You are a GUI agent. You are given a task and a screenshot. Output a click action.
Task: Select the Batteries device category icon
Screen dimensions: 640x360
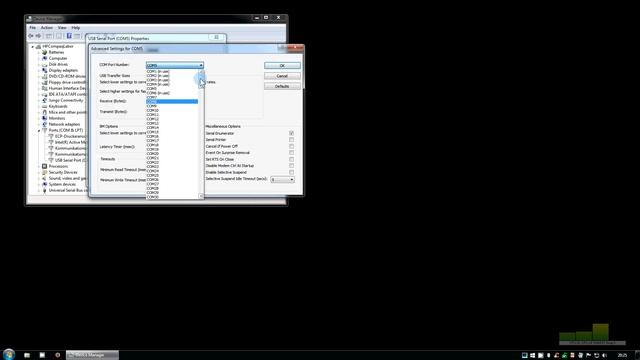[x=44, y=52]
